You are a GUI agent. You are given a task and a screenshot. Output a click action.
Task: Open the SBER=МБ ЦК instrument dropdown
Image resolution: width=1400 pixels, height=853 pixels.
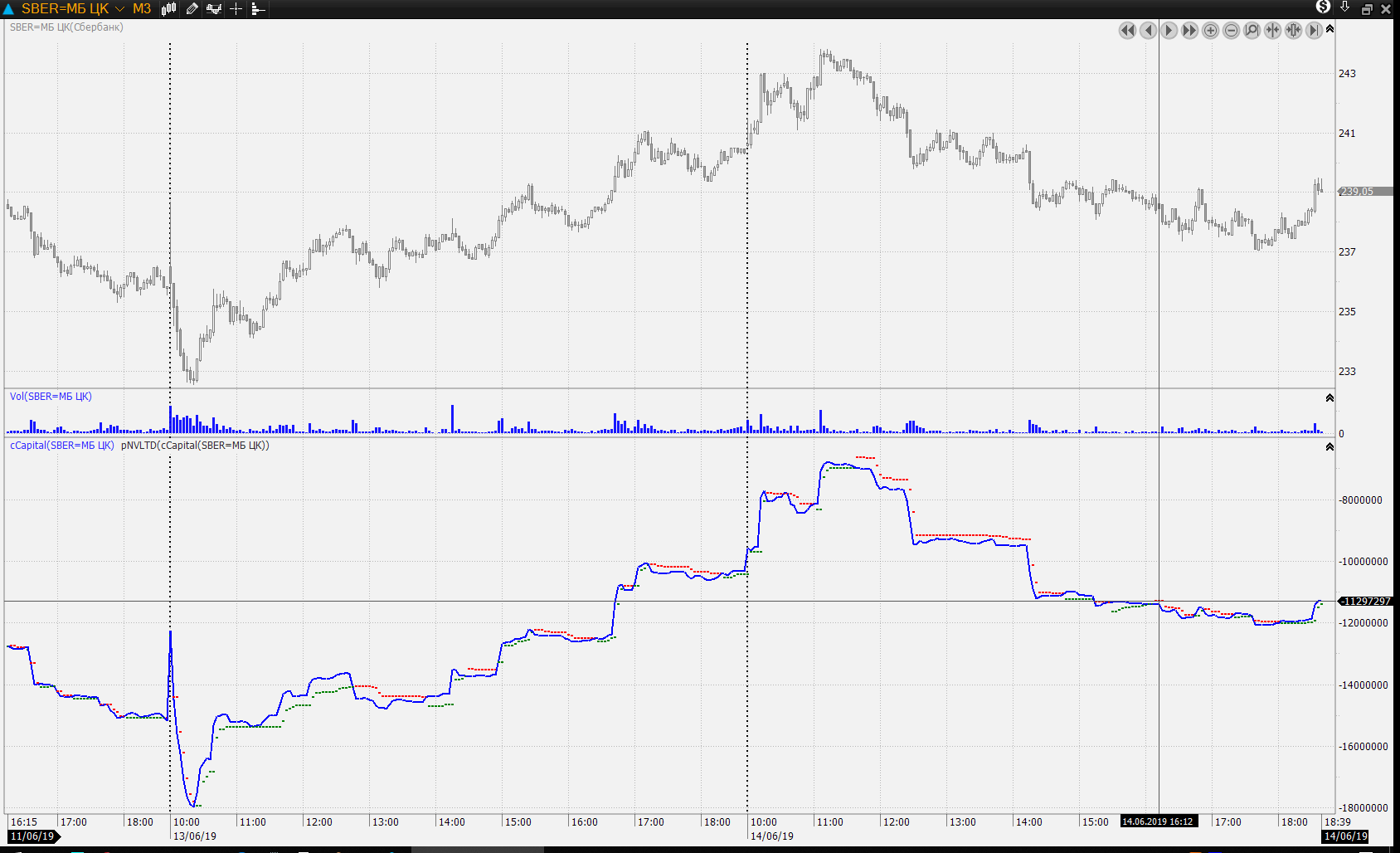click(x=119, y=9)
